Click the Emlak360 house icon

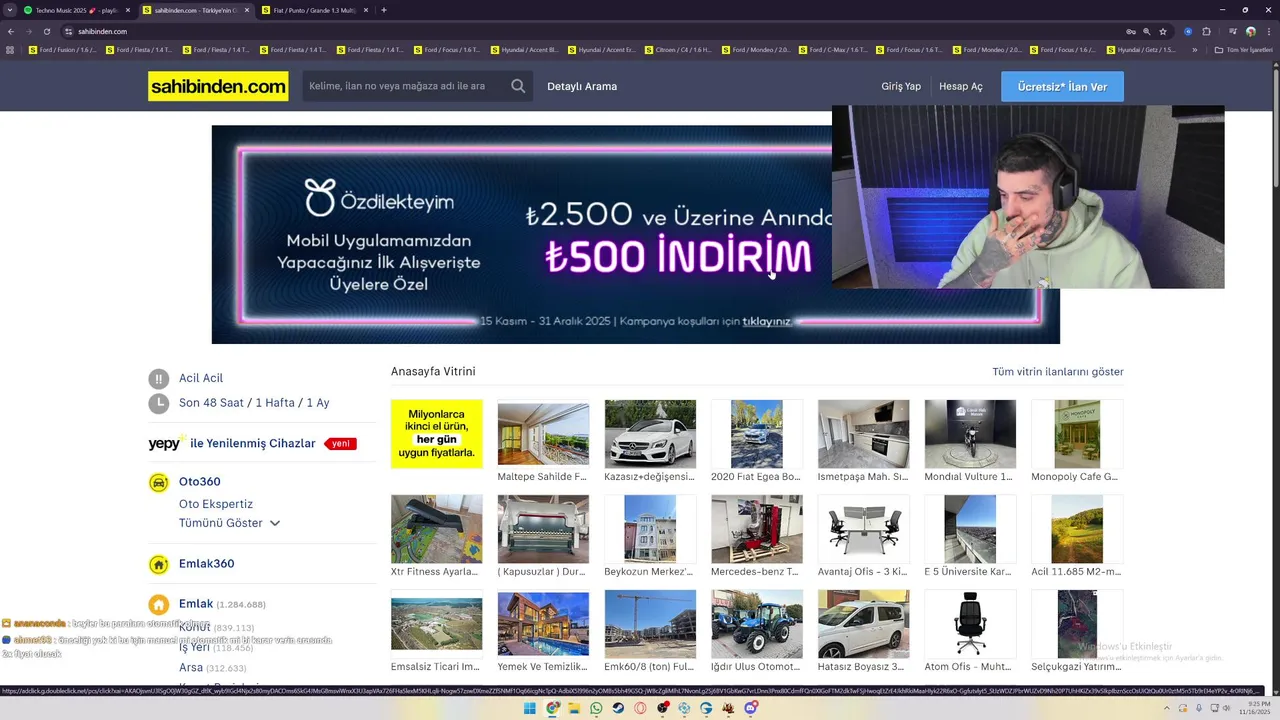coord(158,564)
